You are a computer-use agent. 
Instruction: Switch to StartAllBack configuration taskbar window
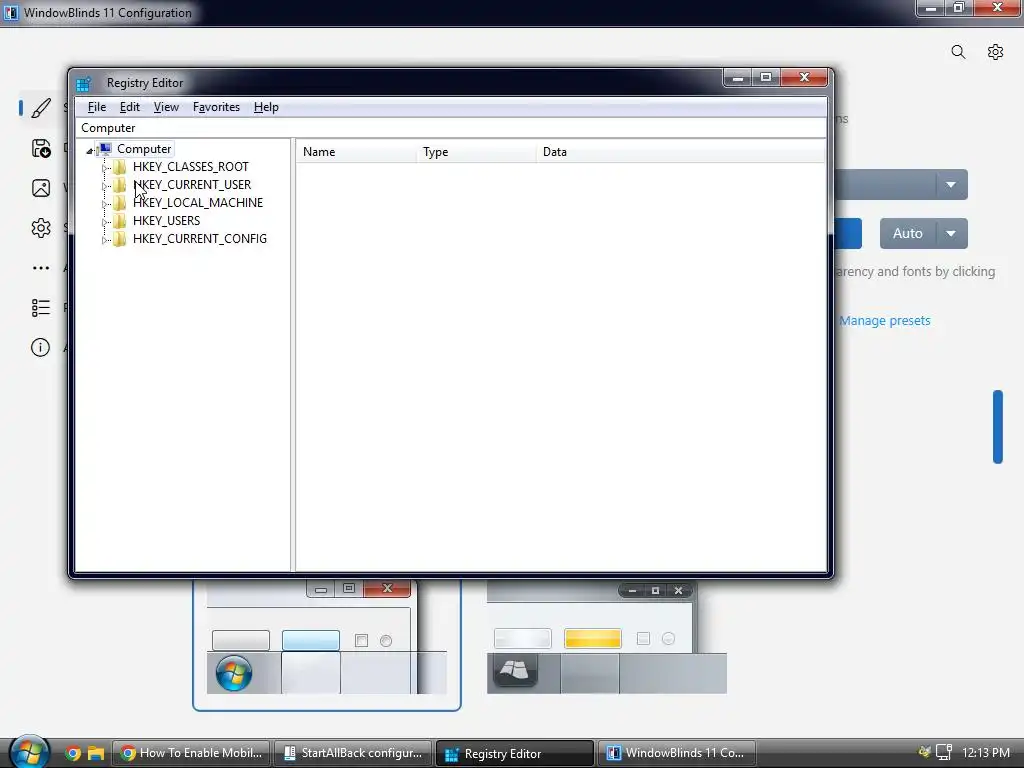pyautogui.click(x=353, y=753)
